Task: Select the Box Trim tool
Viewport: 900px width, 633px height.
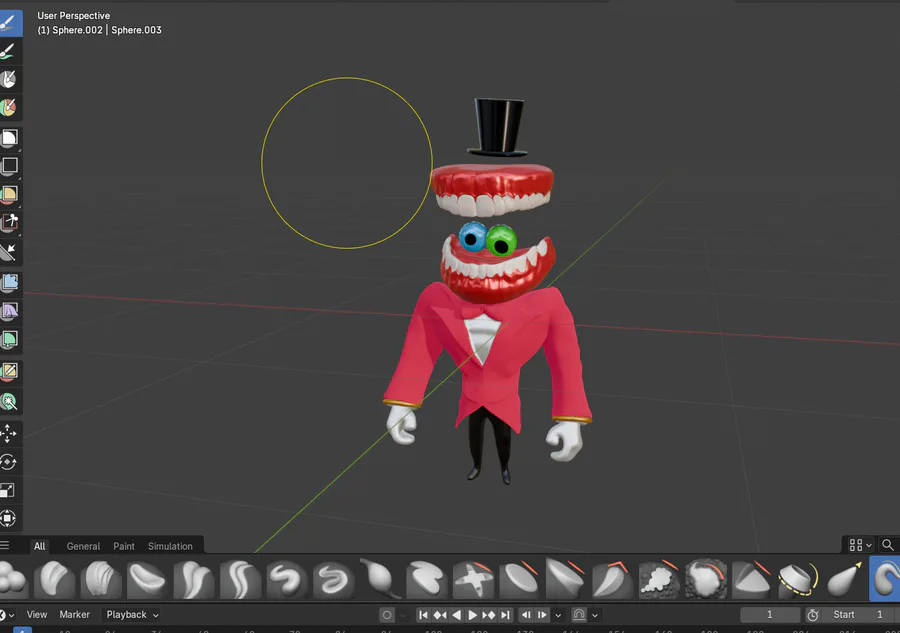Action: point(9,222)
